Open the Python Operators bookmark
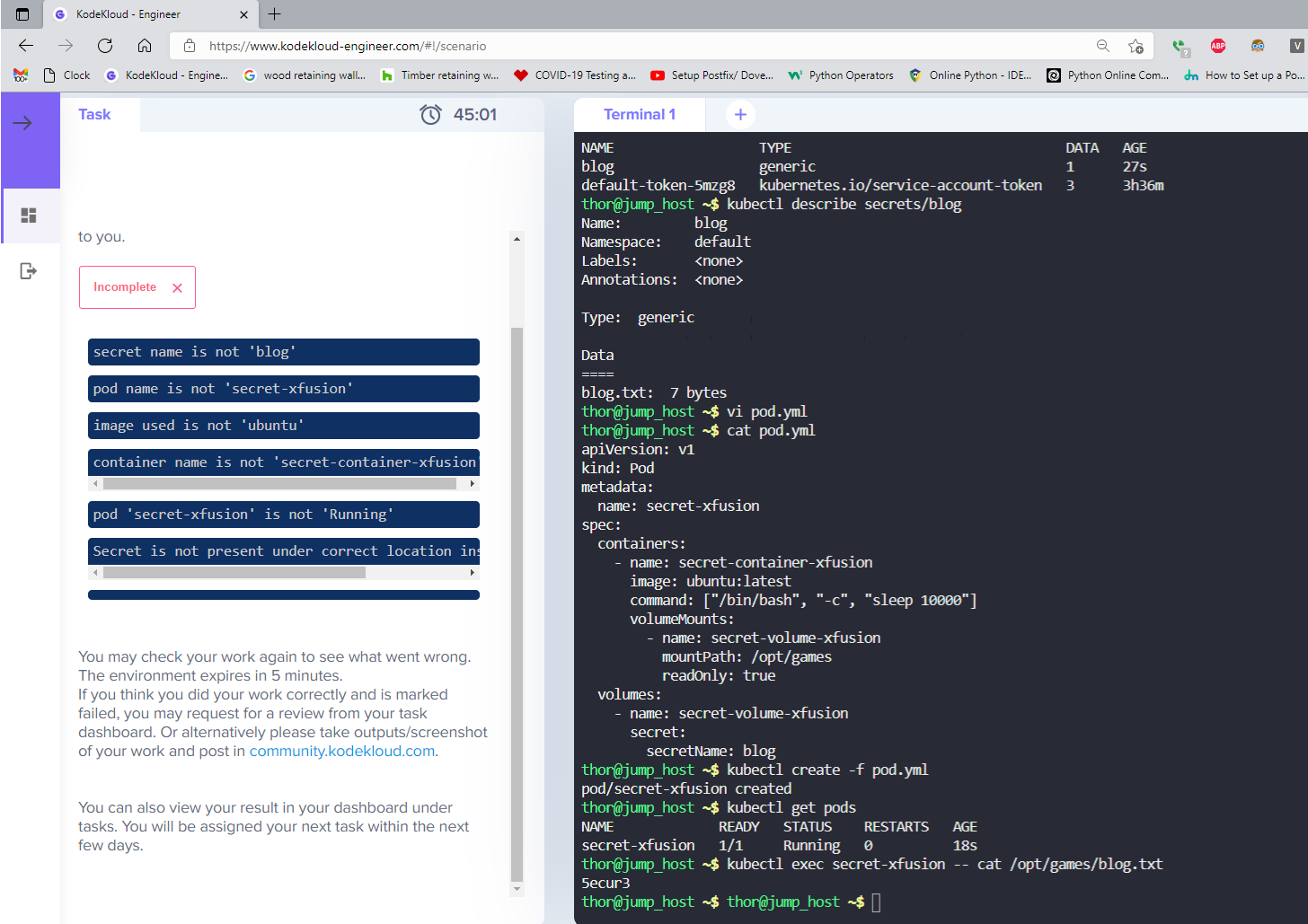Viewport: 1308px width, 924px height. pos(841,75)
